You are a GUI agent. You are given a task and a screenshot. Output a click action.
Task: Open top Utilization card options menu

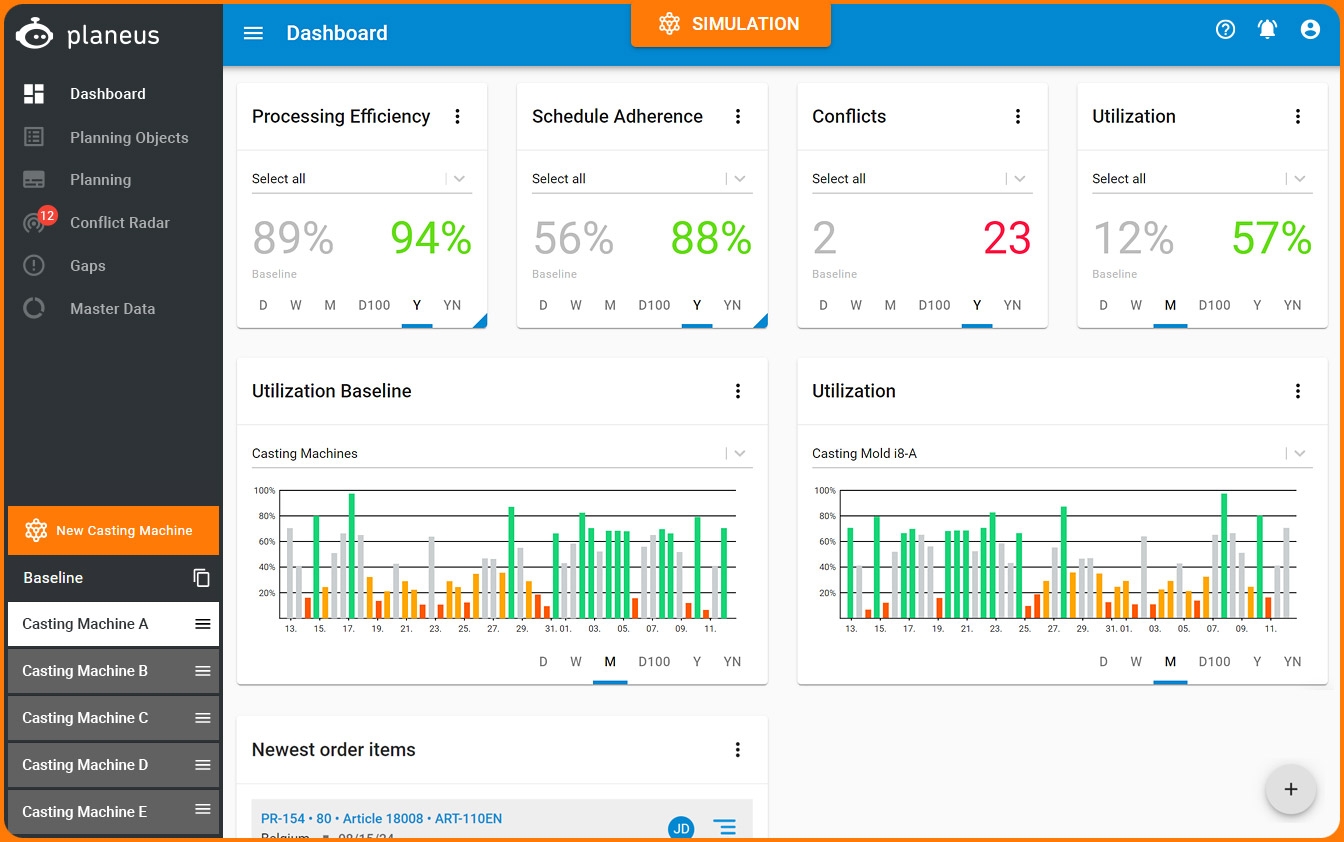pyautogui.click(x=1298, y=117)
